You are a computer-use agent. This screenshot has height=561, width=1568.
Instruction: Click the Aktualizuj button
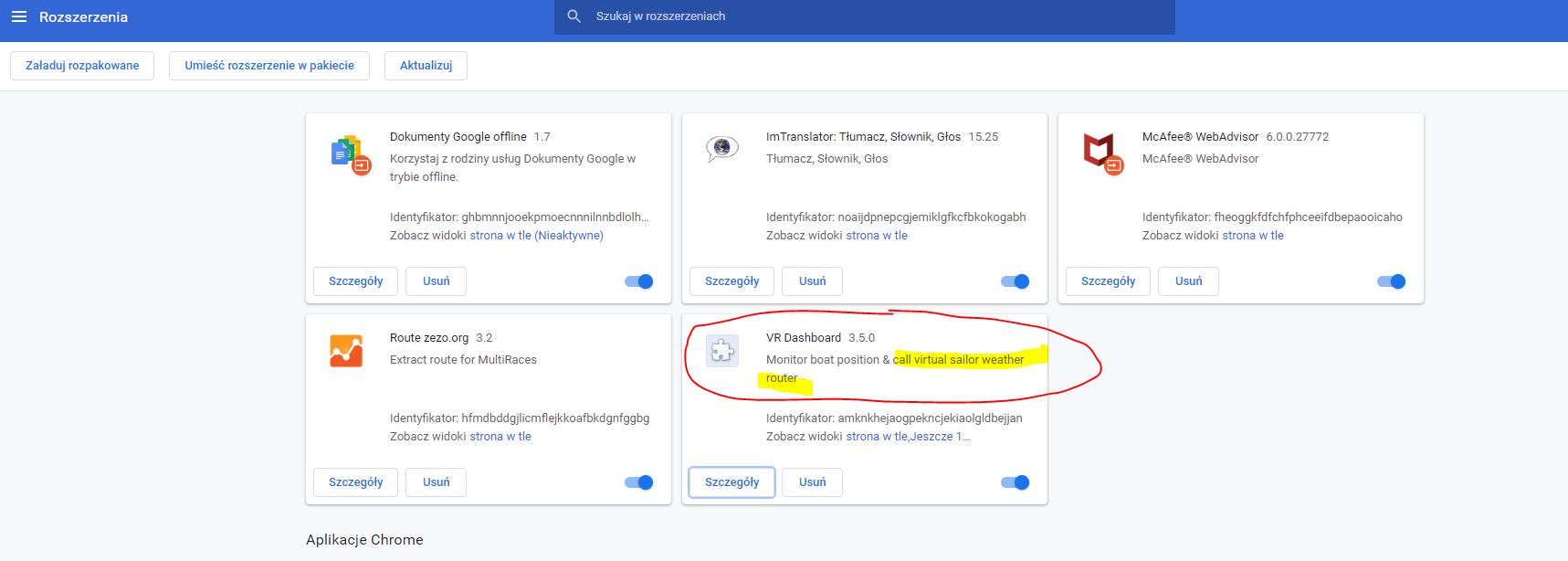coord(426,66)
